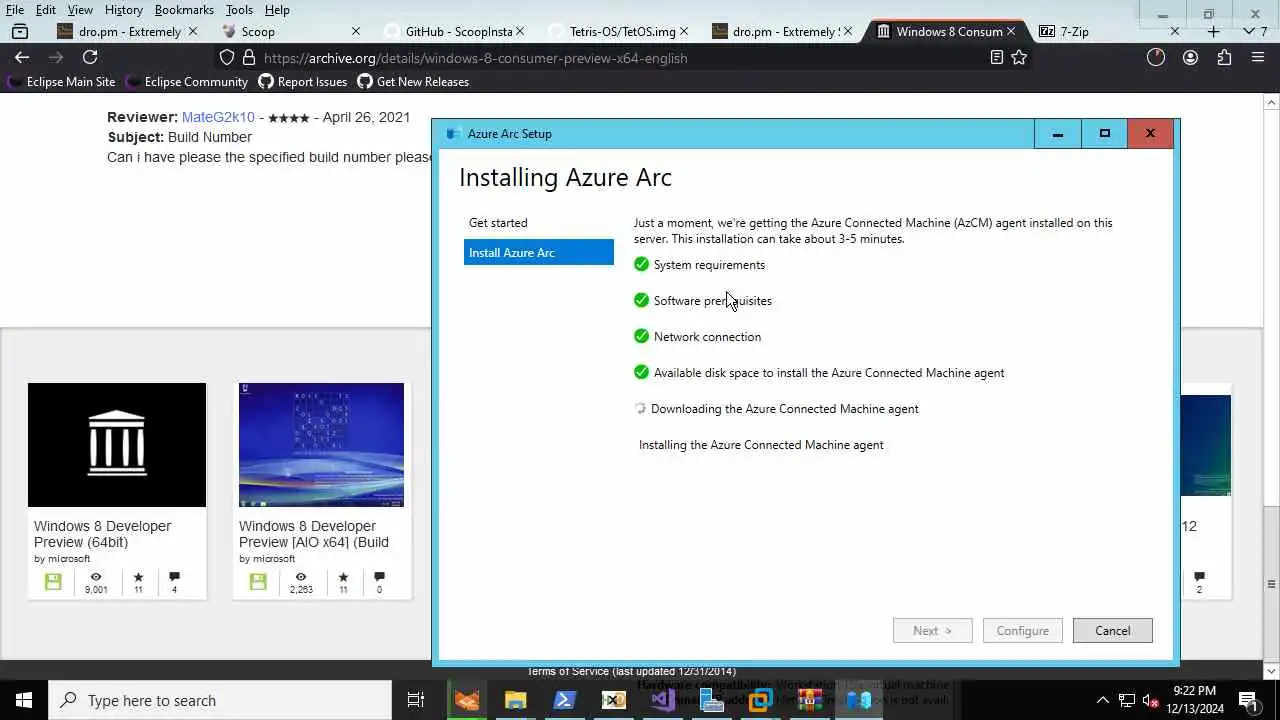Viewport: 1280px width, 720px height.
Task: Open File Explorer from the taskbar
Action: (x=515, y=700)
